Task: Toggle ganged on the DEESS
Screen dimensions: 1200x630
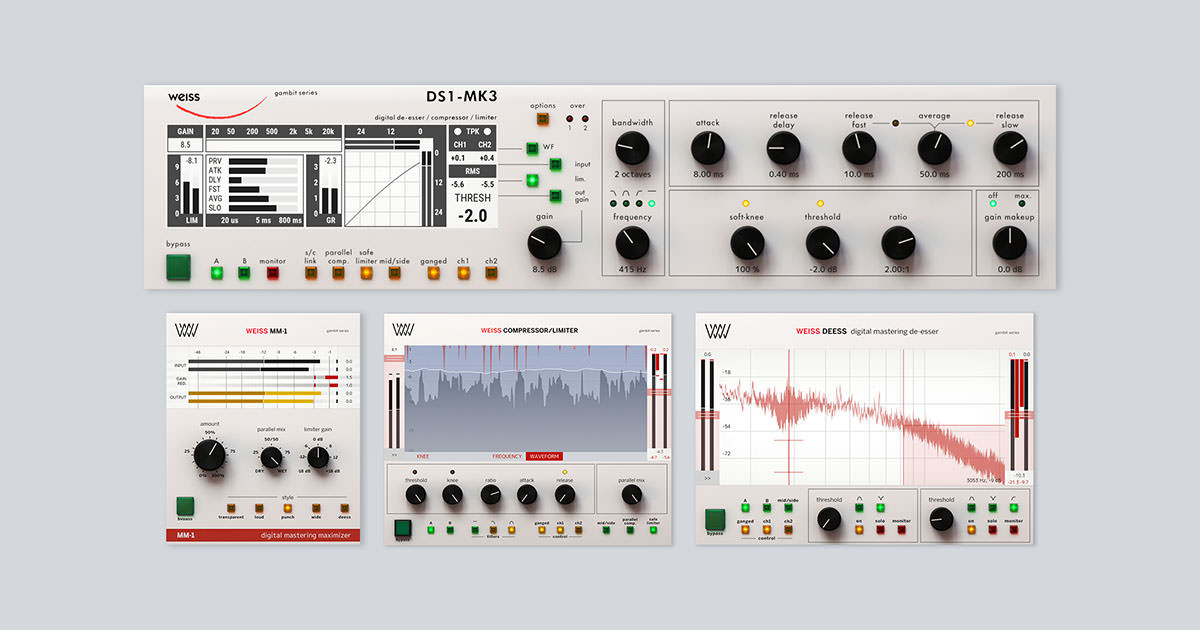Action: [x=745, y=530]
